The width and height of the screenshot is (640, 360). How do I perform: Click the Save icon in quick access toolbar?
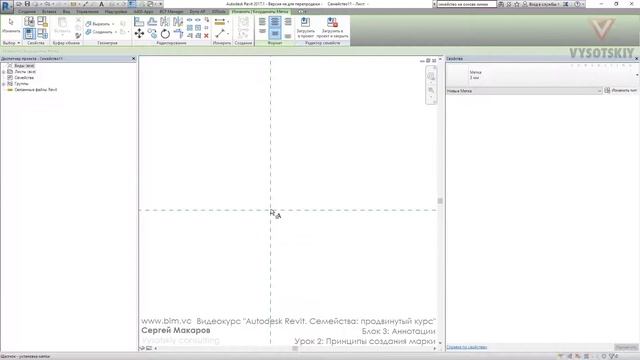click(x=27, y=4)
